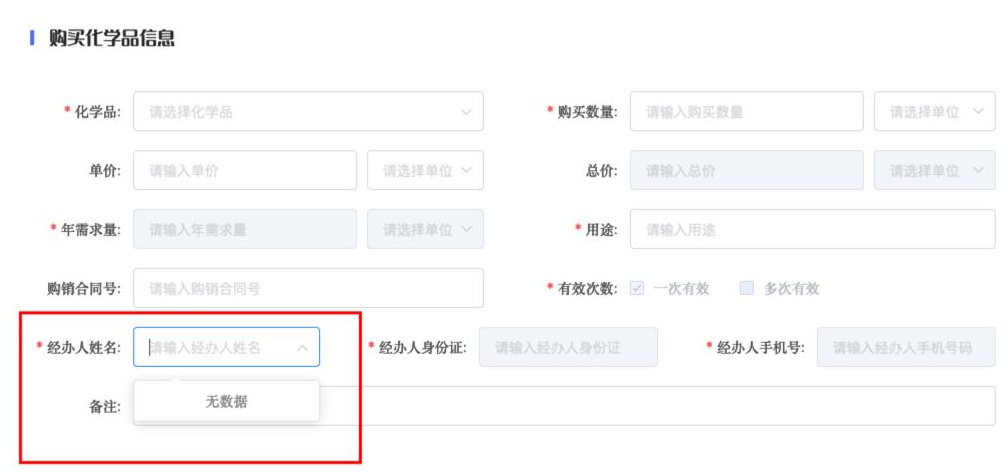Screen dimensions: 1008x476
Task: Click the 总价 input field
Action: [746, 171]
